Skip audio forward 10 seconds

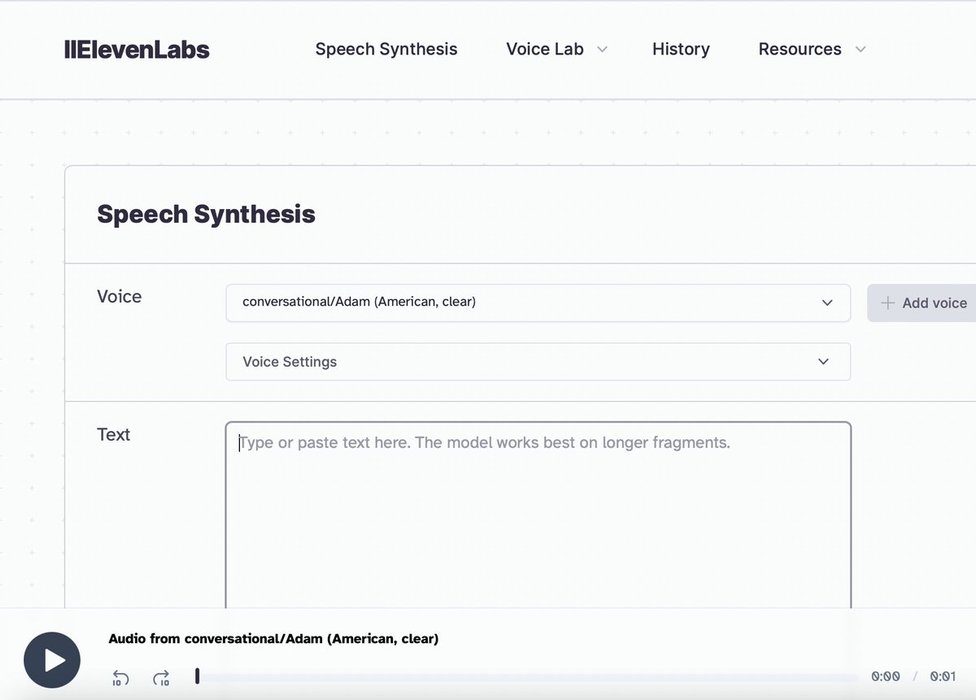(161, 678)
